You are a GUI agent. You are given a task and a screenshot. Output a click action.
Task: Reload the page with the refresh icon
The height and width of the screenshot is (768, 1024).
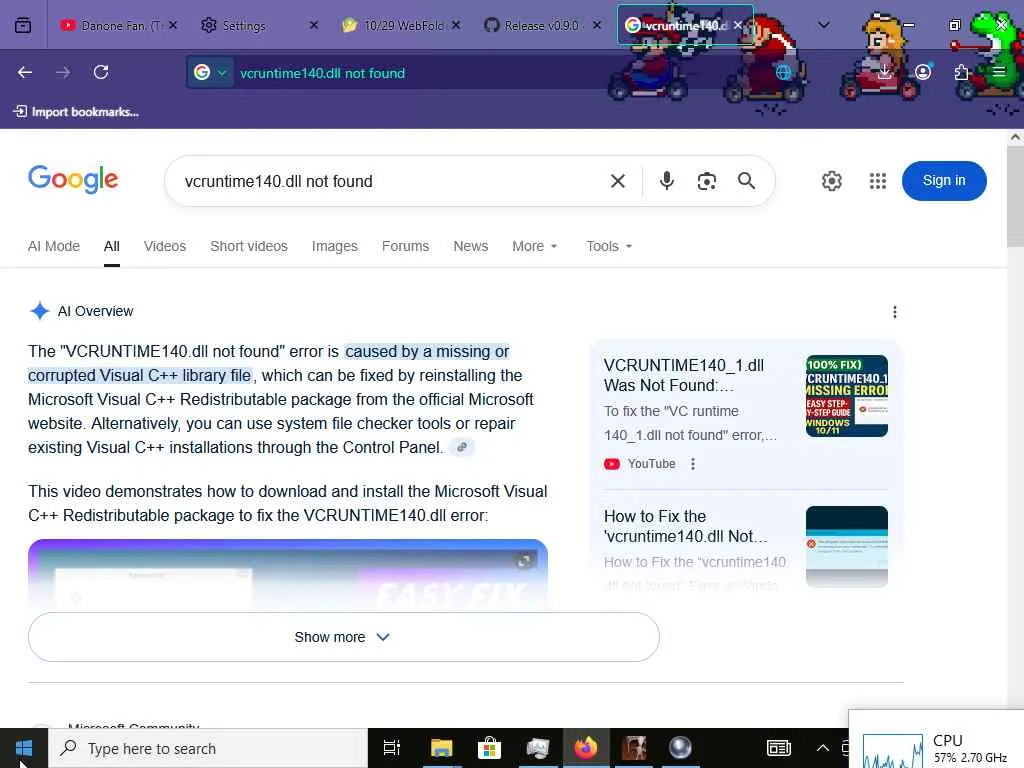[101, 72]
